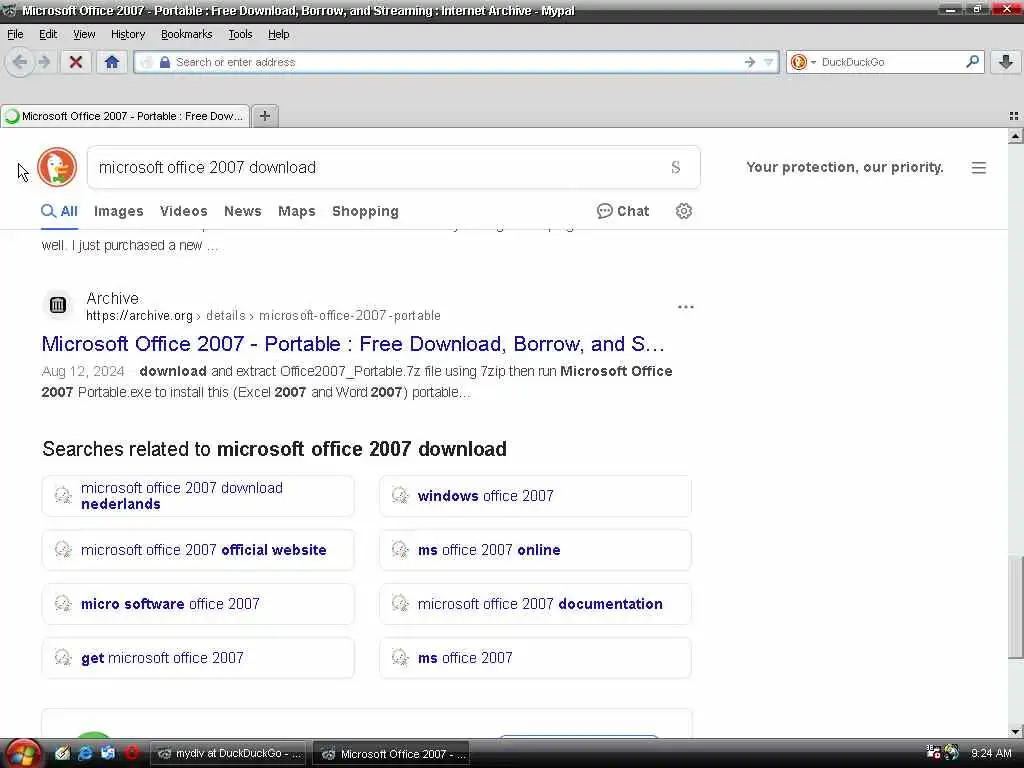1024x768 pixels.
Task: Click the scrollbar down arrow
Action: point(1016,731)
